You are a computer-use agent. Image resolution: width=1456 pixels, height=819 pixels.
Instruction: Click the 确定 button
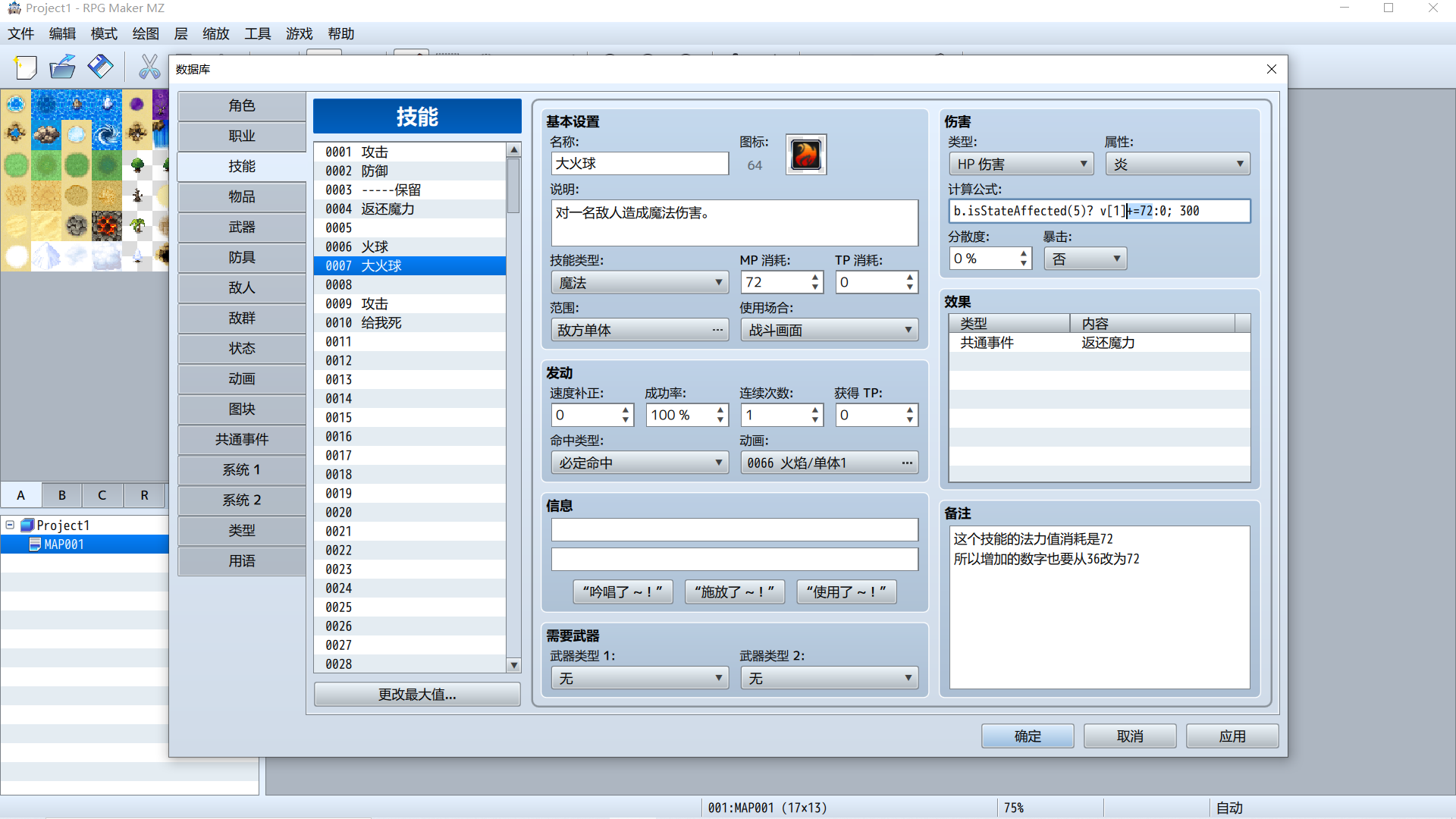click(1028, 736)
